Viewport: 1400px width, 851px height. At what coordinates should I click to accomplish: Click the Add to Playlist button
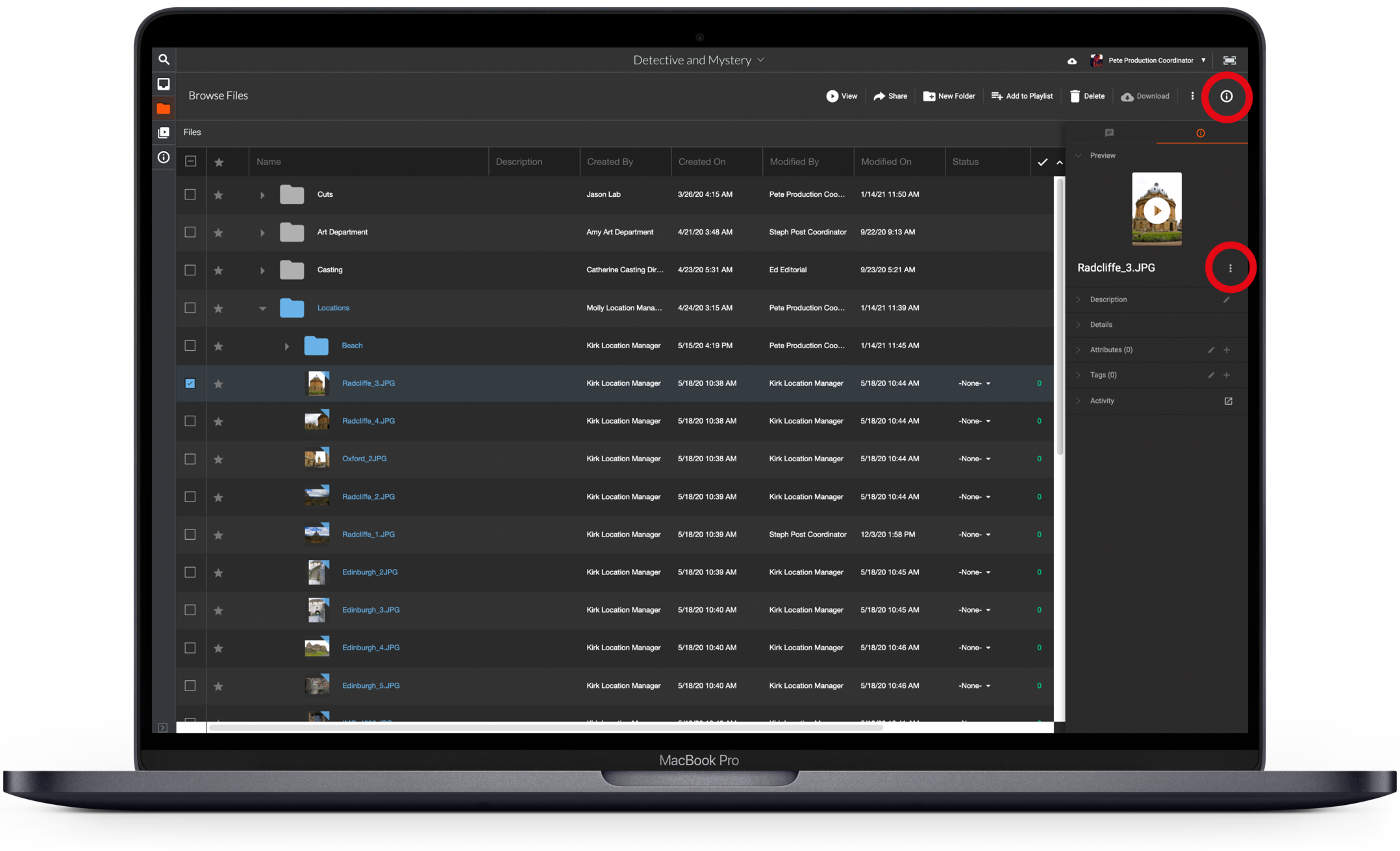point(1022,96)
